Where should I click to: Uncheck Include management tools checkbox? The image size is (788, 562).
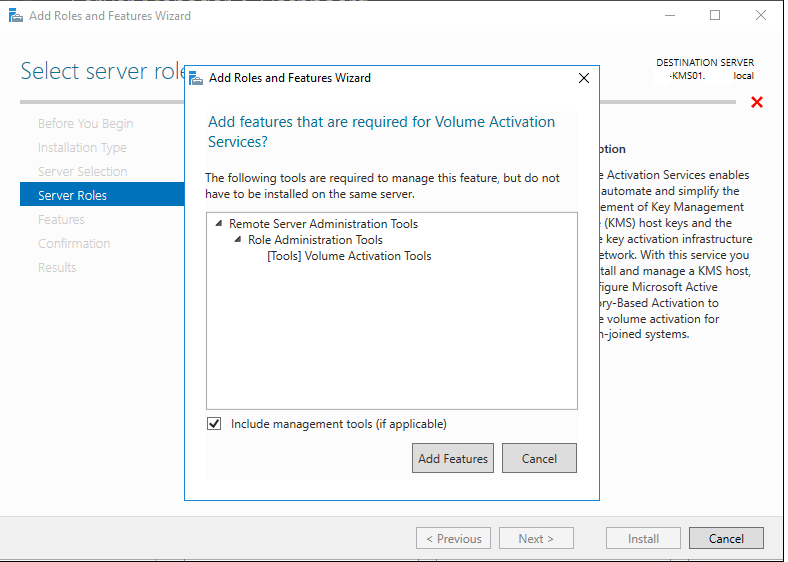pos(214,424)
